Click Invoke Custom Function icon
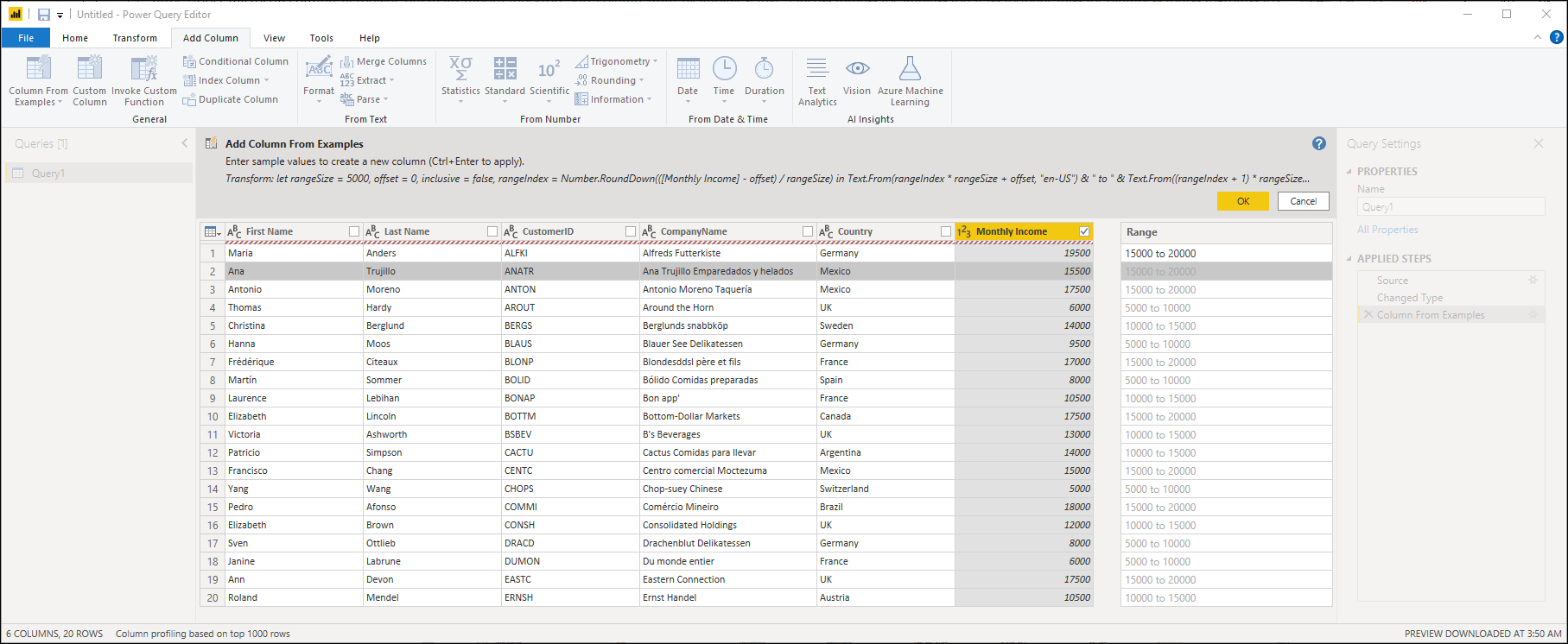Screen dimensions: 1568x644 coord(143,67)
